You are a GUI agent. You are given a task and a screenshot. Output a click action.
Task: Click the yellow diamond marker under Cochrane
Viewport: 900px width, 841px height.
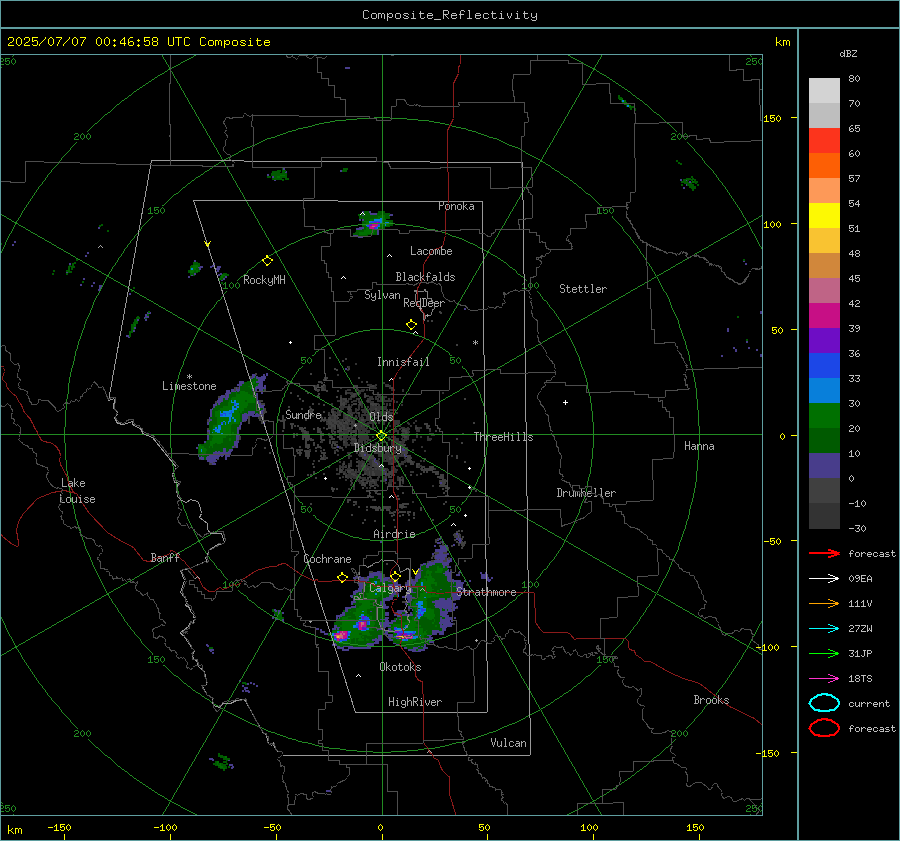tap(342, 577)
